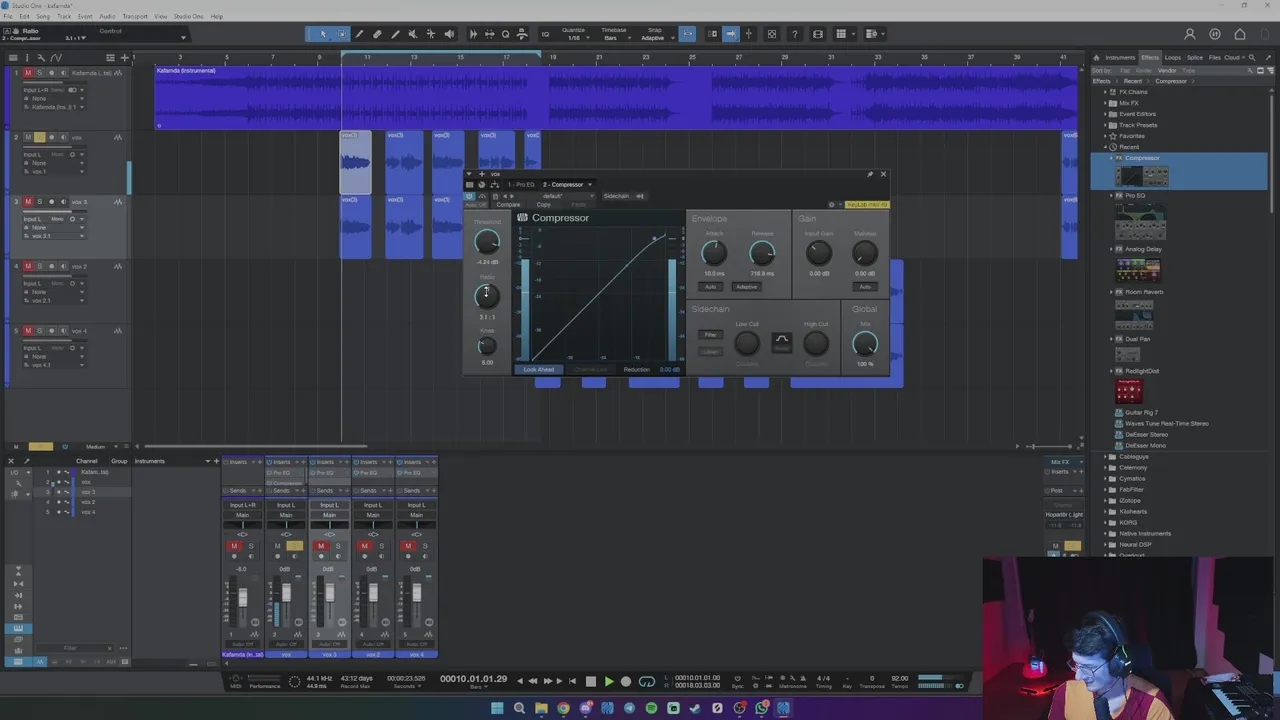Open Spotify from the taskbar
1280x720 pixels.
pos(651,708)
